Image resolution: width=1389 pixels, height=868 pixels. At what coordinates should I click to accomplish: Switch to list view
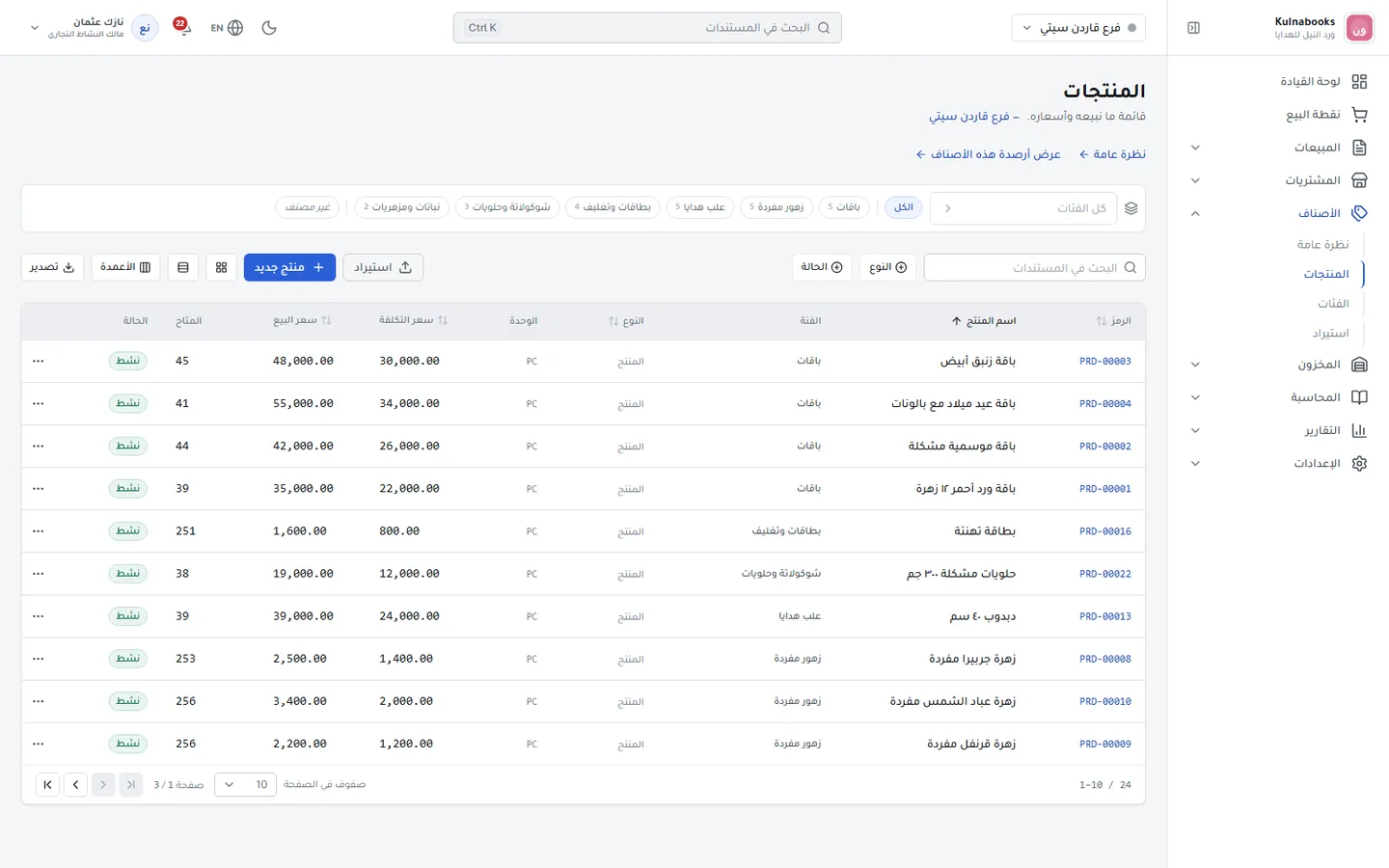click(x=183, y=267)
